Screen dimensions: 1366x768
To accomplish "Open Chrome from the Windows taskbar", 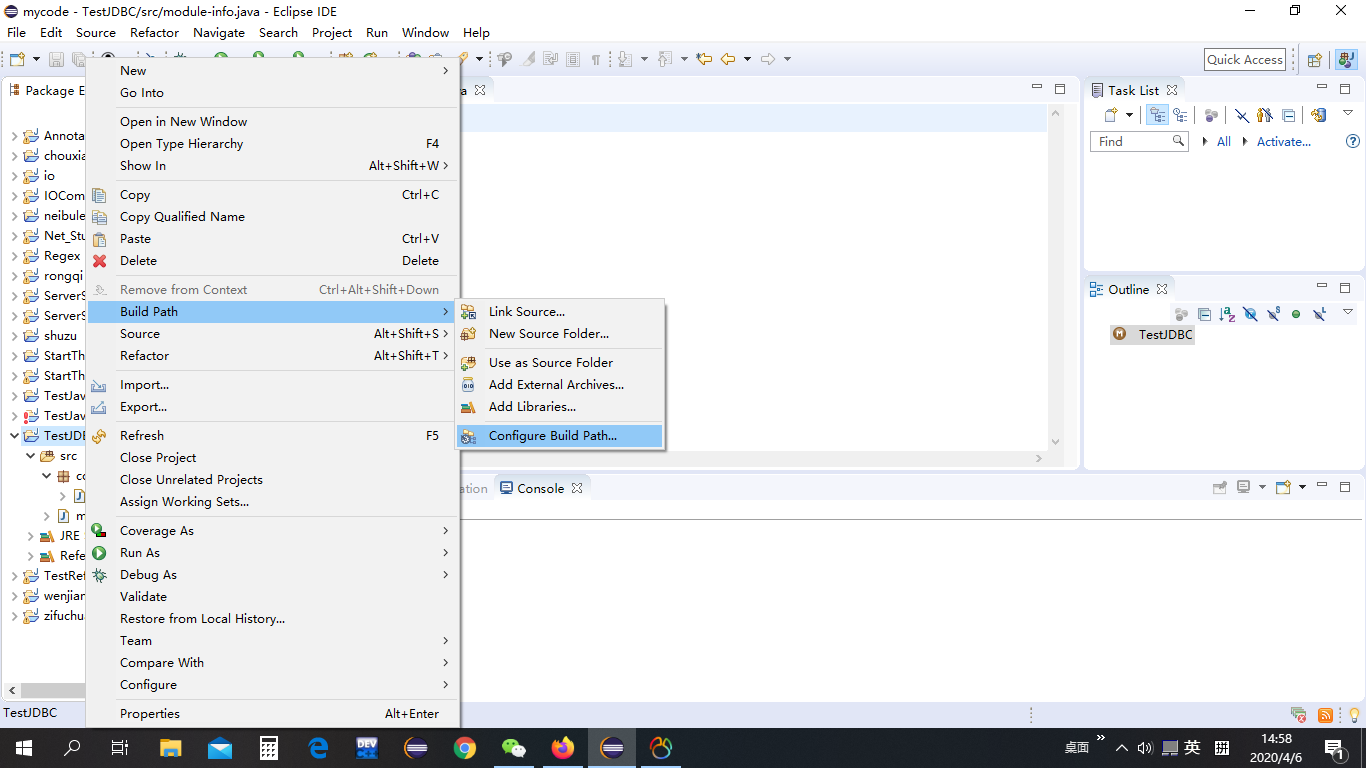I will (x=465, y=747).
